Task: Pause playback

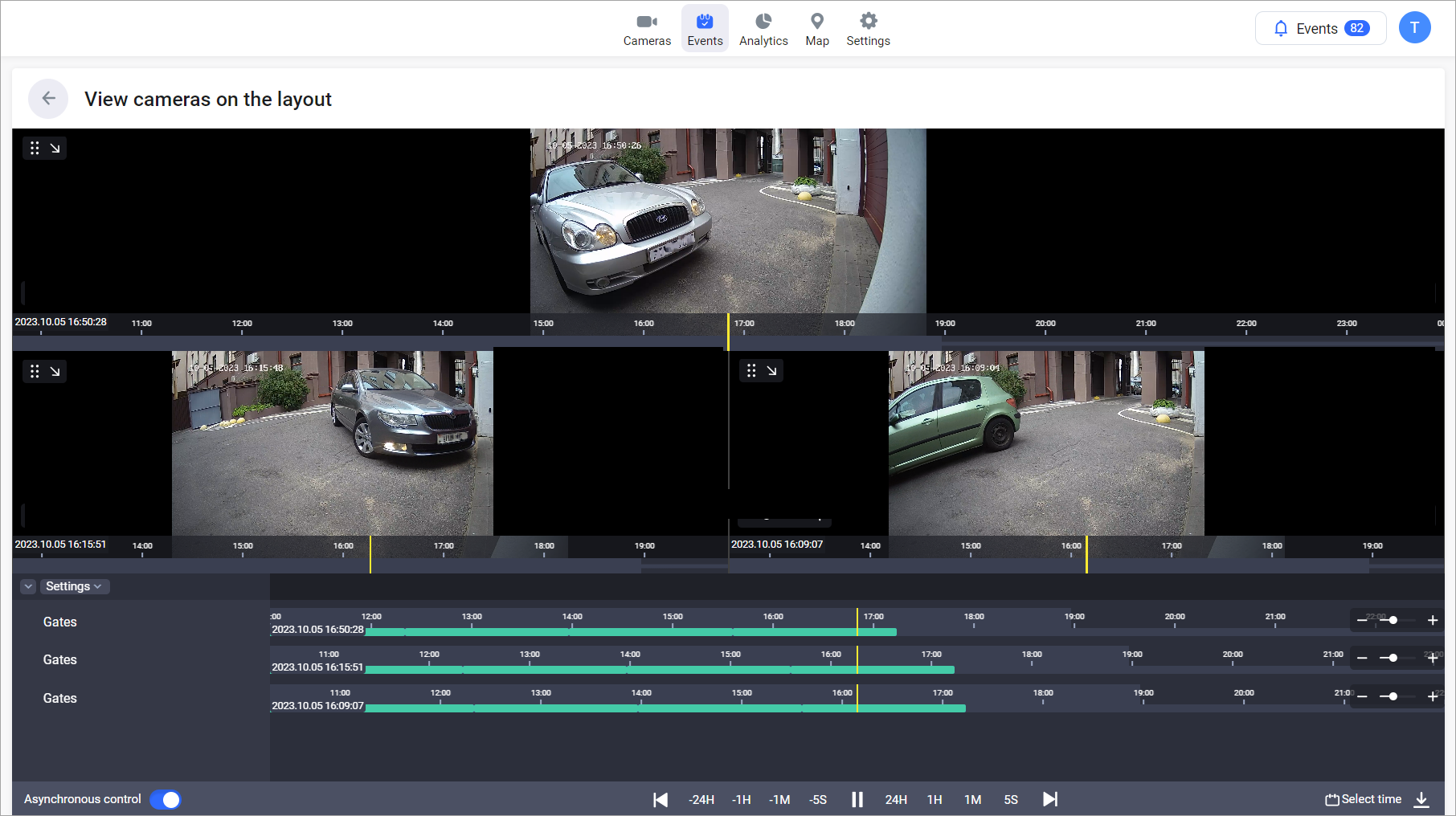Action: tap(857, 799)
